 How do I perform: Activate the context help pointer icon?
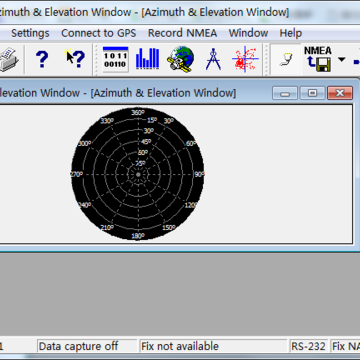75,59
